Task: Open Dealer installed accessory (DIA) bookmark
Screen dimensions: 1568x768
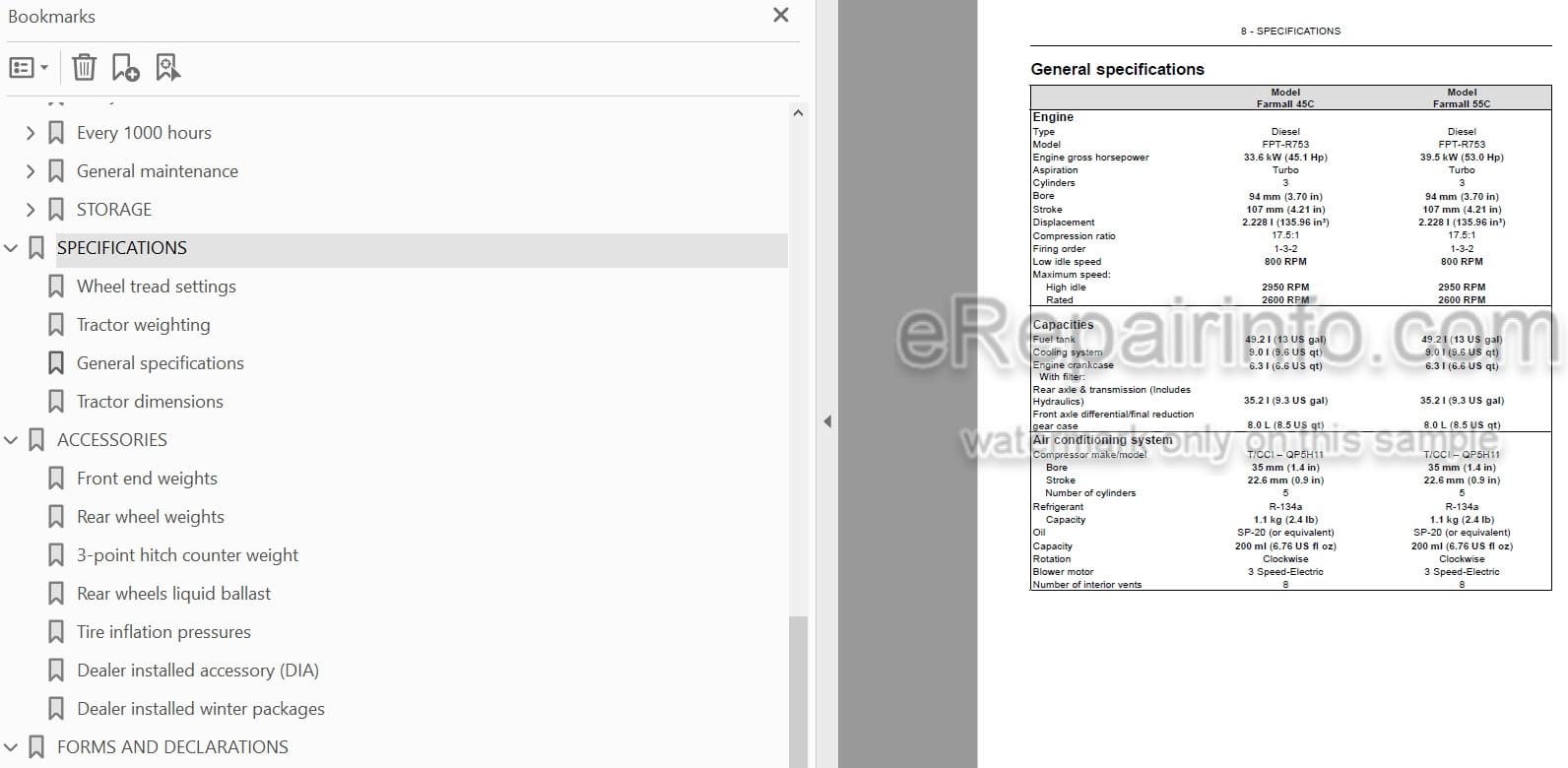Action: click(198, 671)
